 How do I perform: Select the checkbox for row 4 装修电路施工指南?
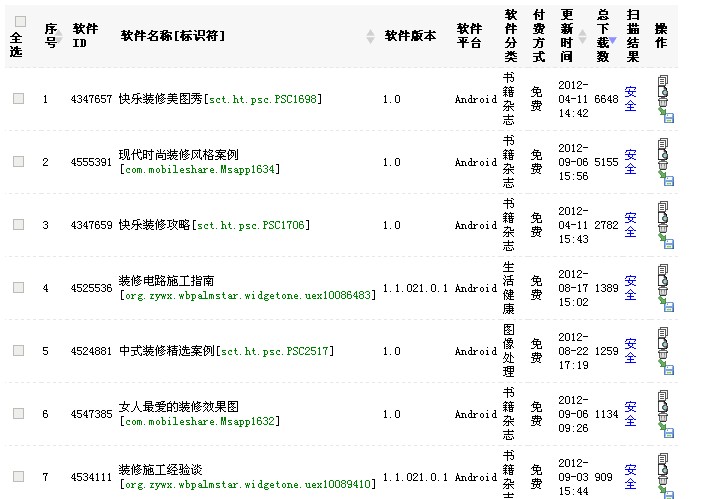point(18,288)
